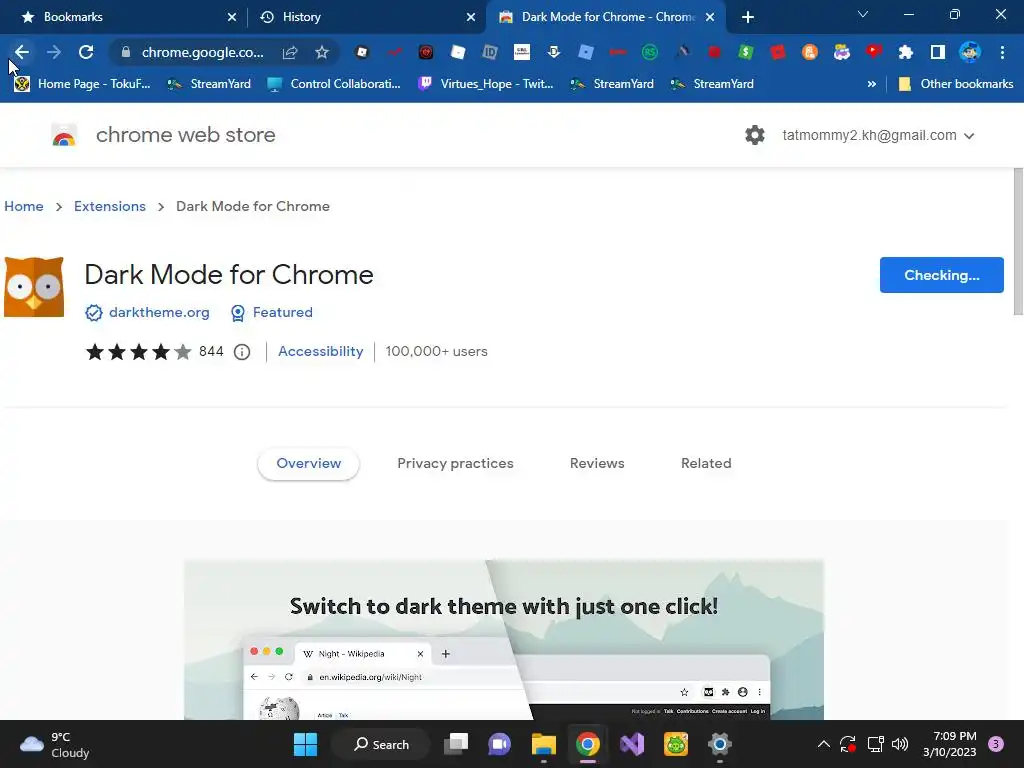Click the address bar URL field
The width and height of the screenshot is (1024, 768).
click(x=202, y=52)
